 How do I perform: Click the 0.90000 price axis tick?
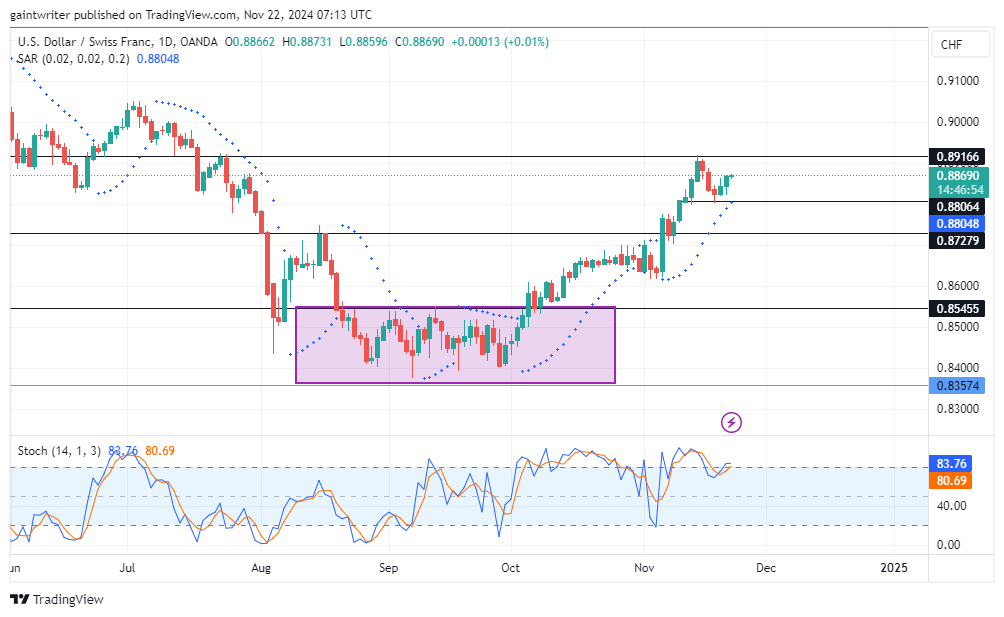click(958, 122)
